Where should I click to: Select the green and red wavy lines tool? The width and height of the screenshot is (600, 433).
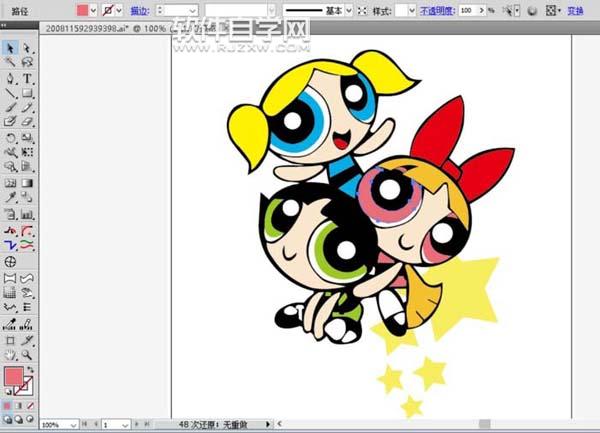point(27,245)
